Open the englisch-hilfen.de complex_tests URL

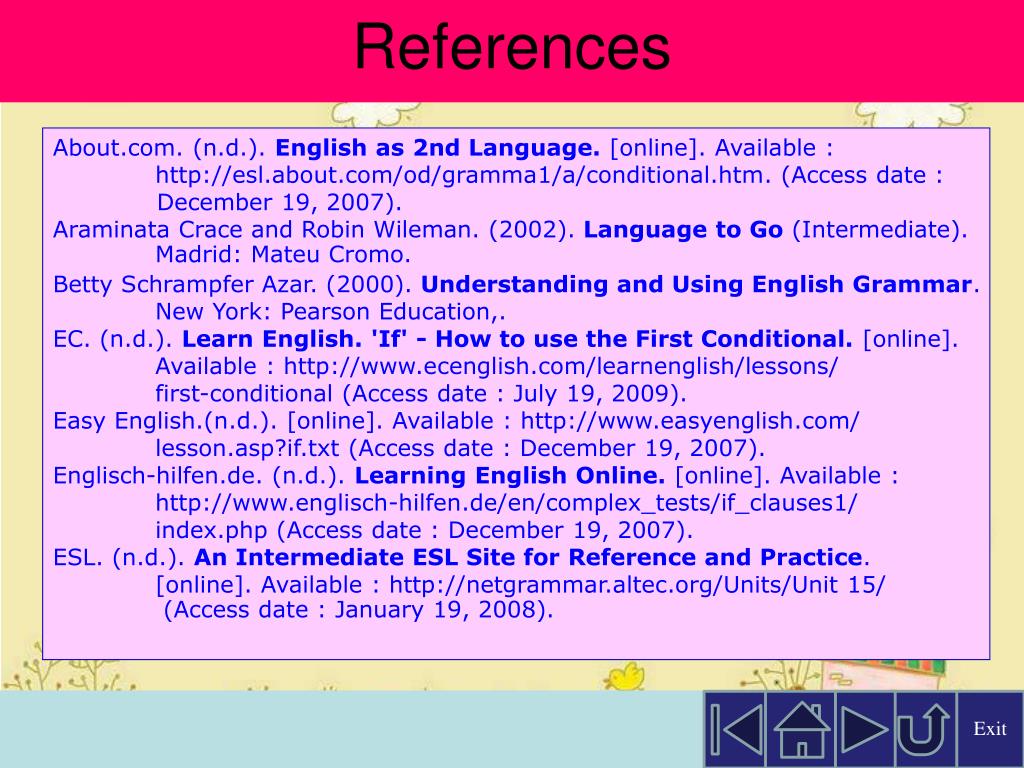(x=506, y=503)
